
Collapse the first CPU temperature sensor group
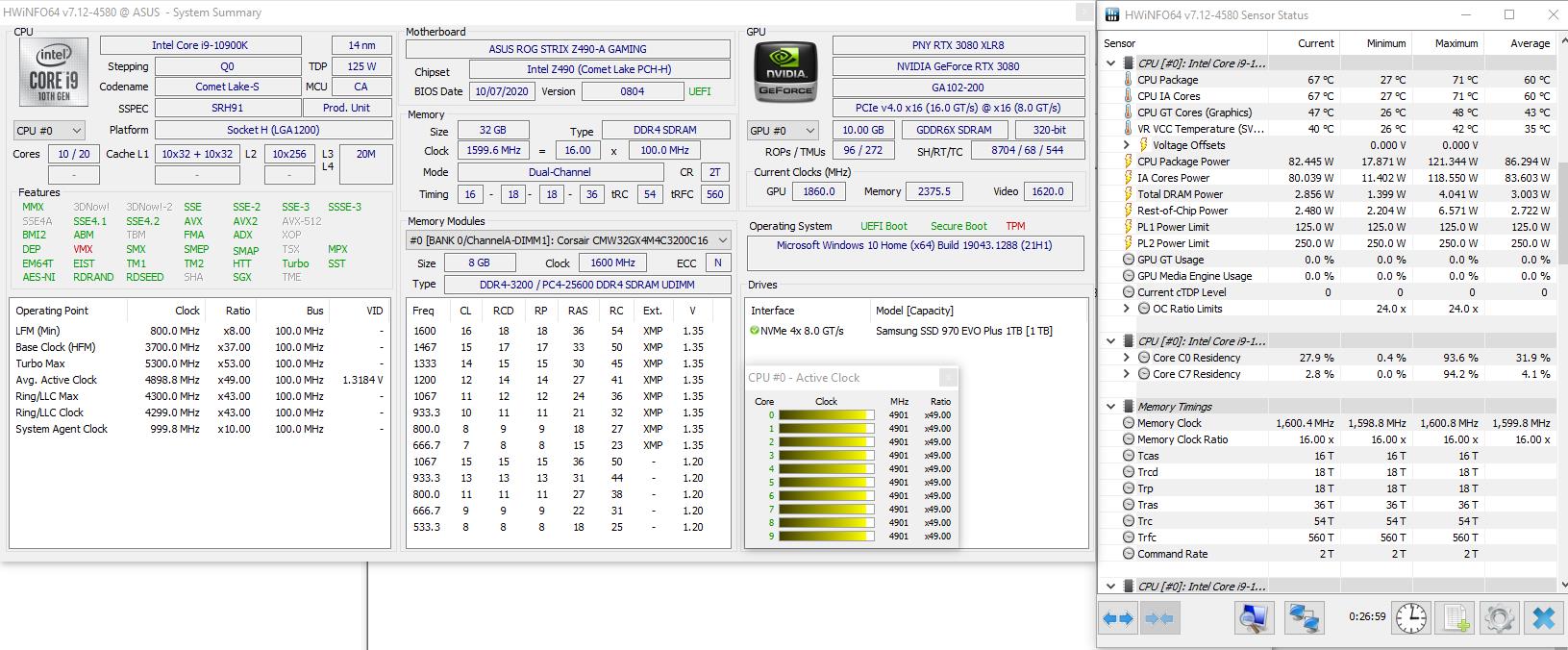(x=1111, y=63)
